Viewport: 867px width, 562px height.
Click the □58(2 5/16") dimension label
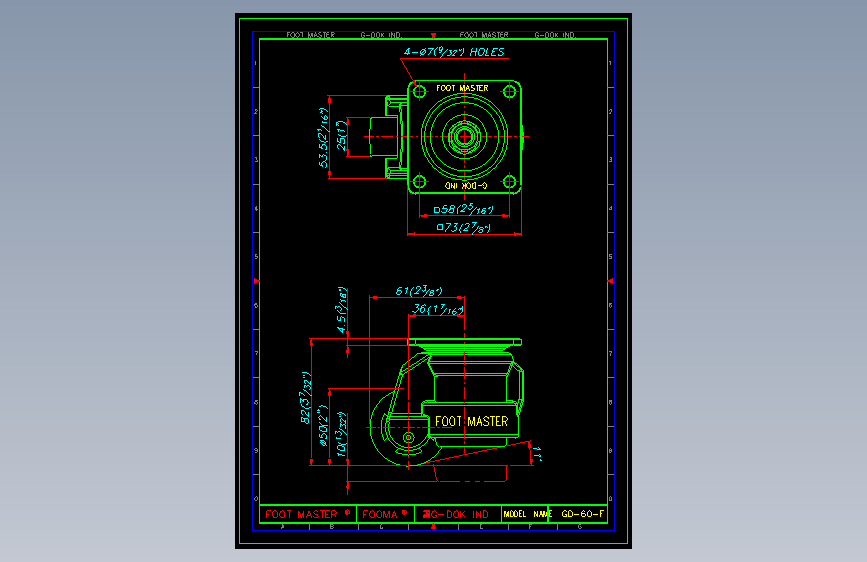tap(463, 209)
